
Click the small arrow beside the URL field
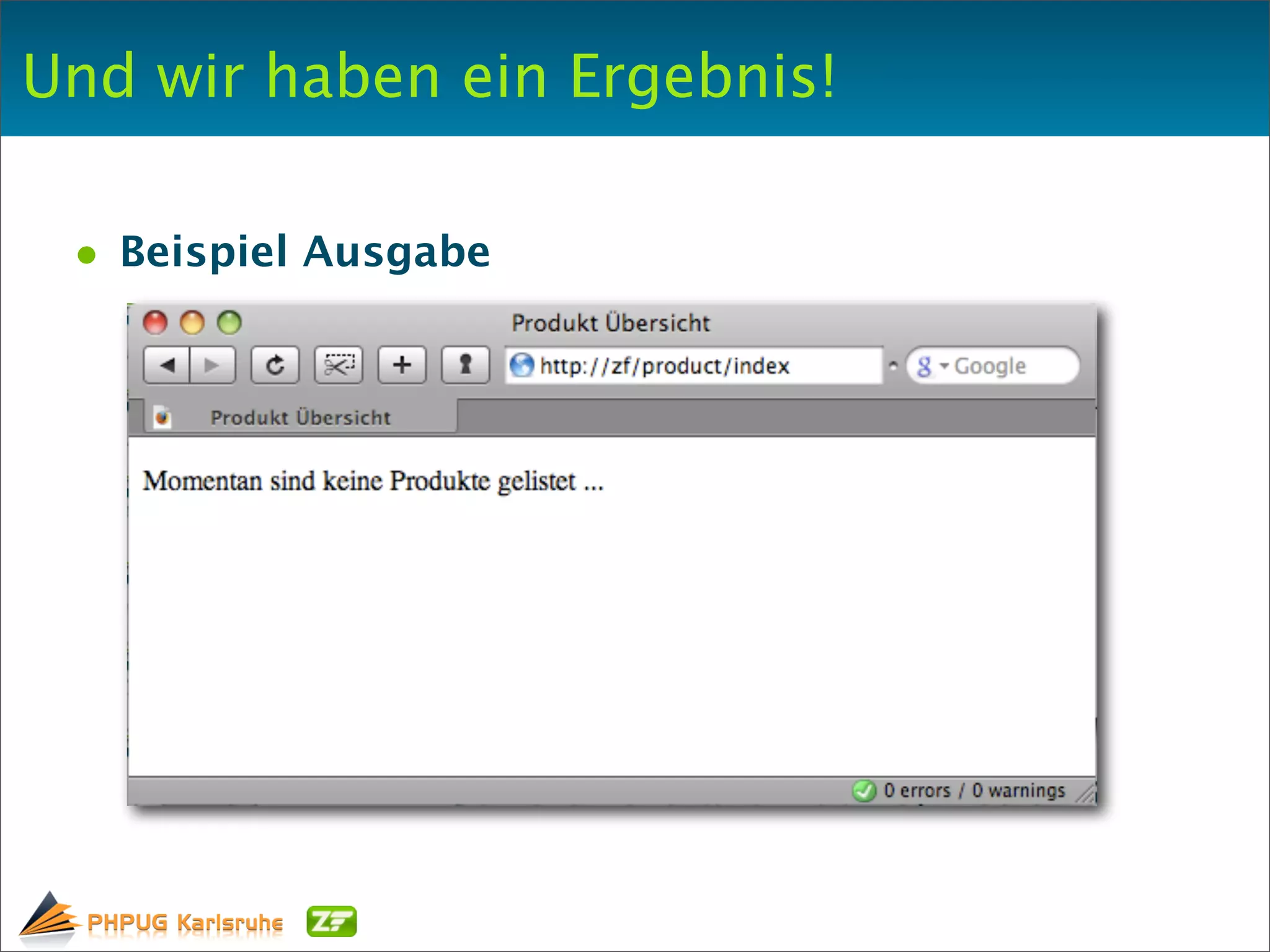click(893, 366)
